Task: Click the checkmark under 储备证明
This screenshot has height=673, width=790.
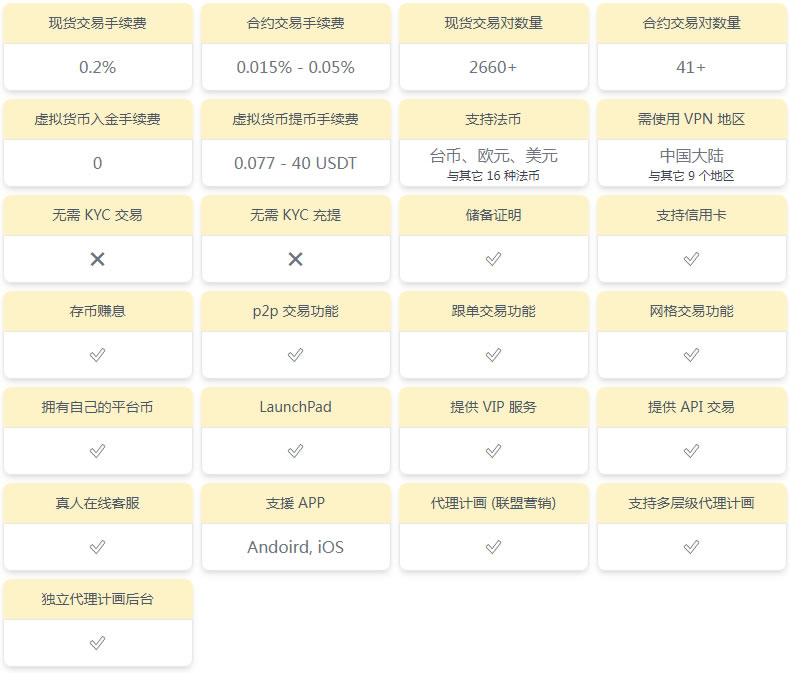Action: [493, 259]
